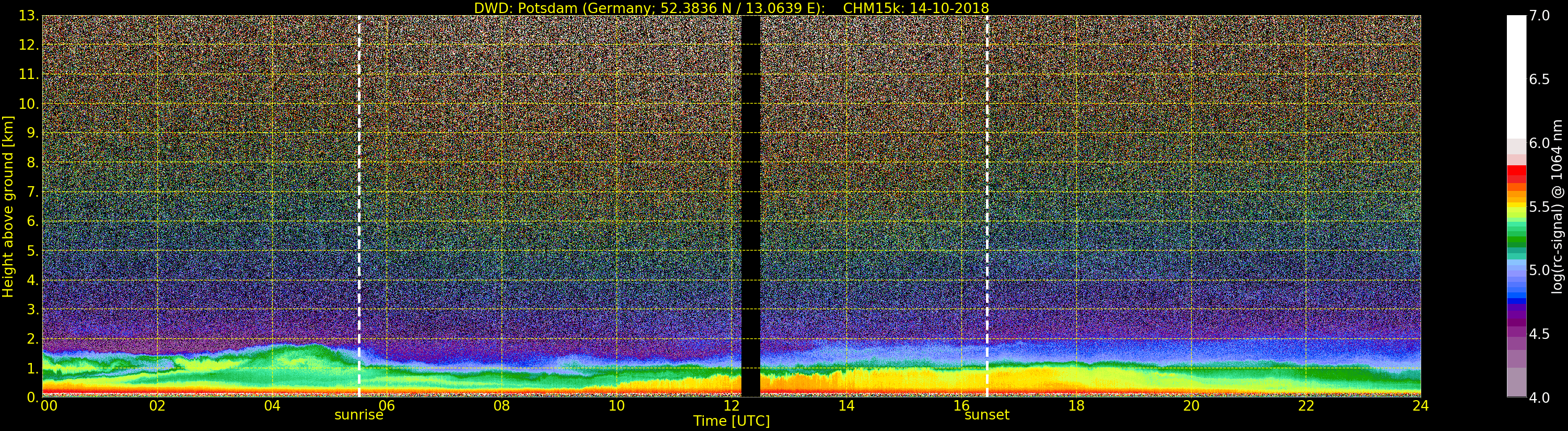Click the plot title "DWD: Potsdam (Germany; 52.3836 N / 13.0639 E): CHM15k: 14-10-2018"

(x=731, y=8)
